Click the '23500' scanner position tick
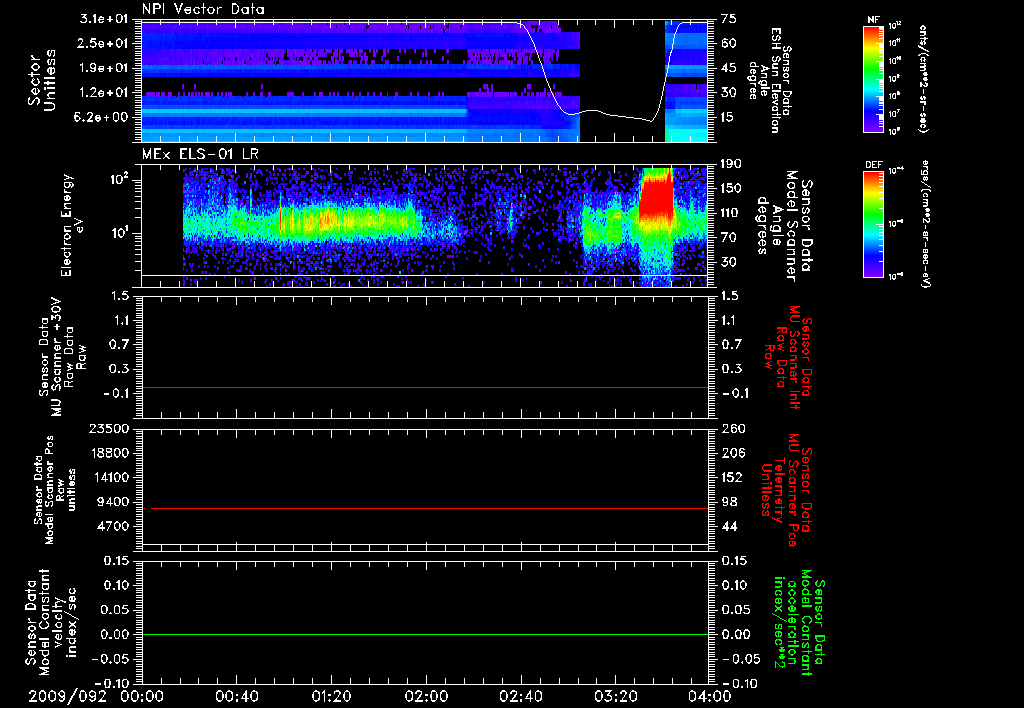 [x=109, y=429]
